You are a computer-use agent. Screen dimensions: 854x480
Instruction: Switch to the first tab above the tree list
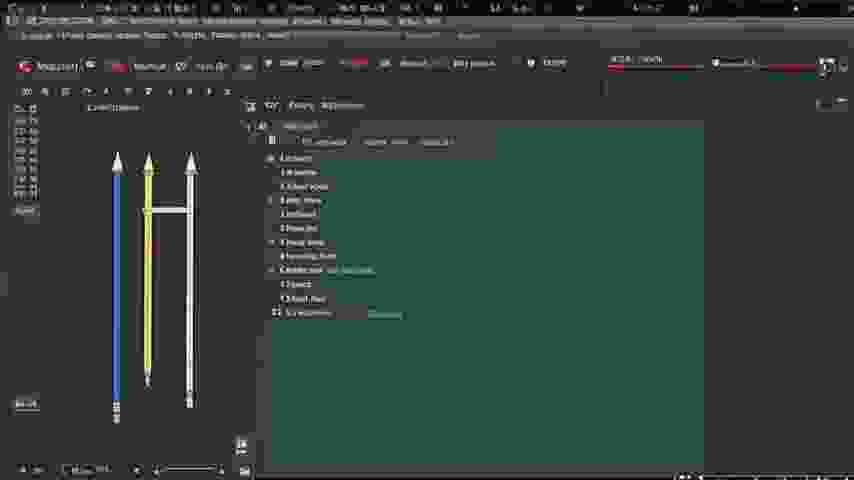pyautogui.click(x=323, y=142)
